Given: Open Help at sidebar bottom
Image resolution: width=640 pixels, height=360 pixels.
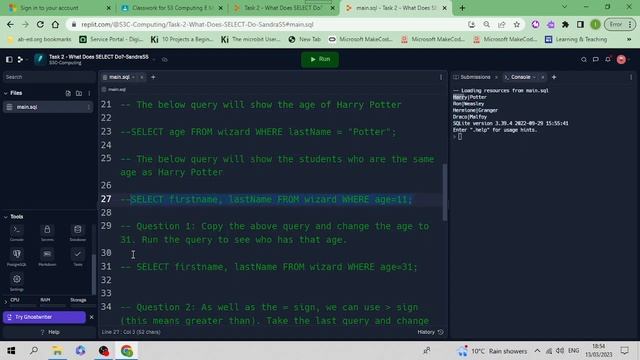Looking at the screenshot, I should tap(50, 332).
